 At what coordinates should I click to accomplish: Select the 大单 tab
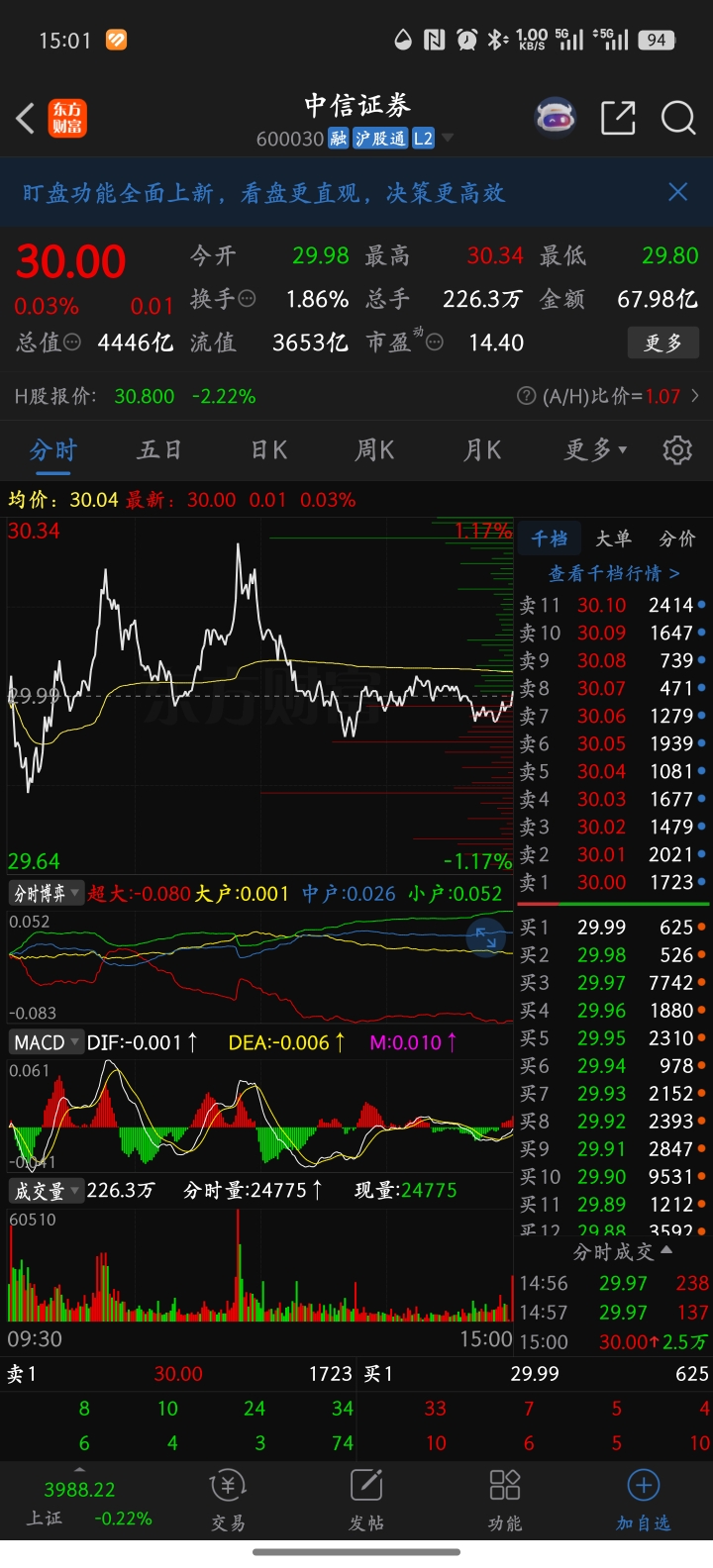point(613,539)
